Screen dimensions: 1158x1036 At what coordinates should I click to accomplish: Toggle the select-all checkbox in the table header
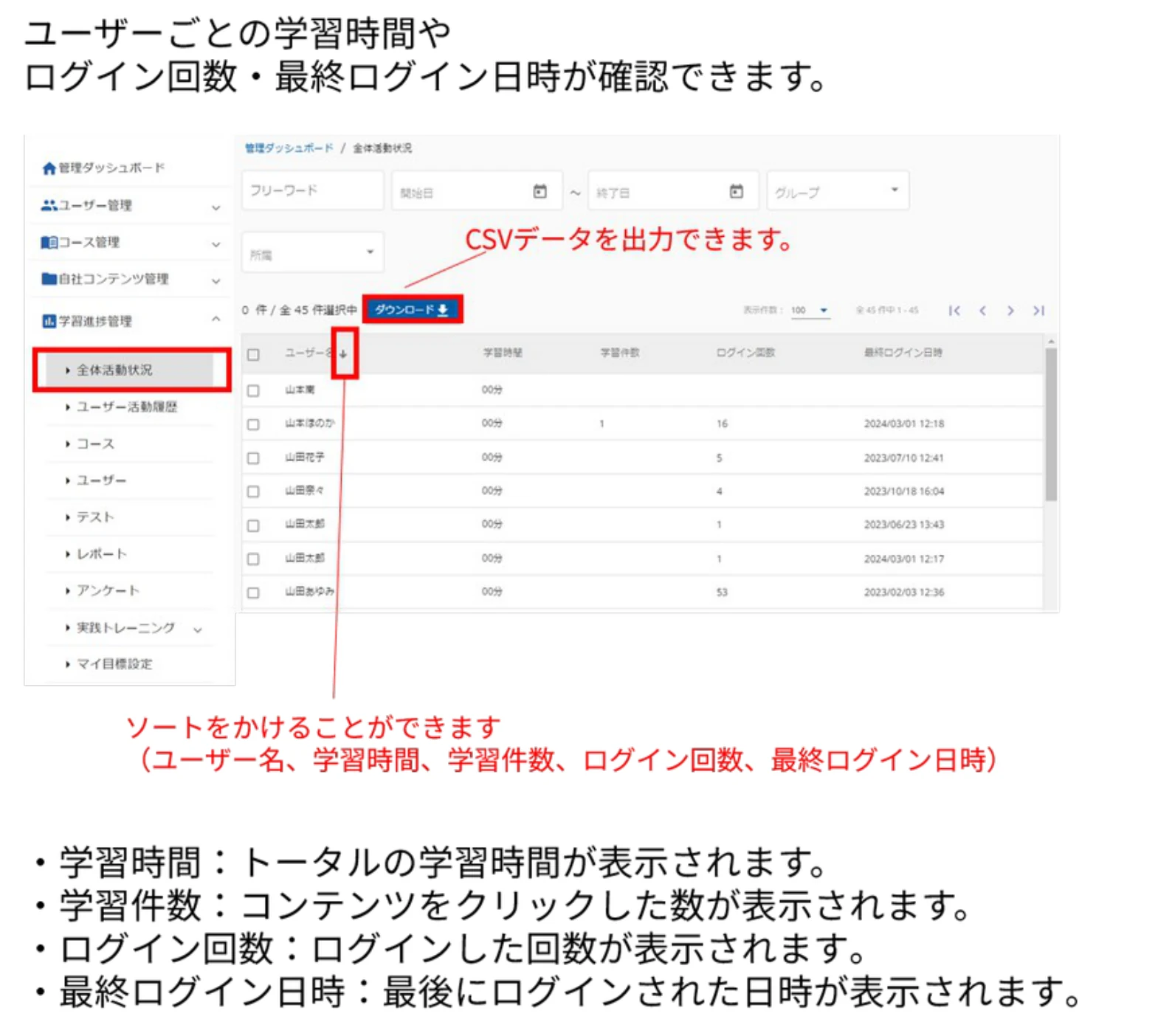253,354
